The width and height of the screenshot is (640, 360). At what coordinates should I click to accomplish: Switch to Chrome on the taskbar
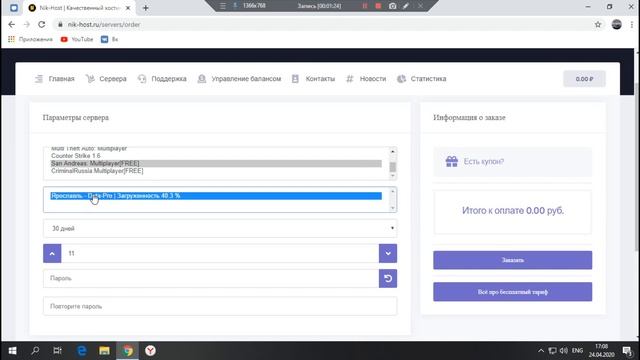[127, 351]
